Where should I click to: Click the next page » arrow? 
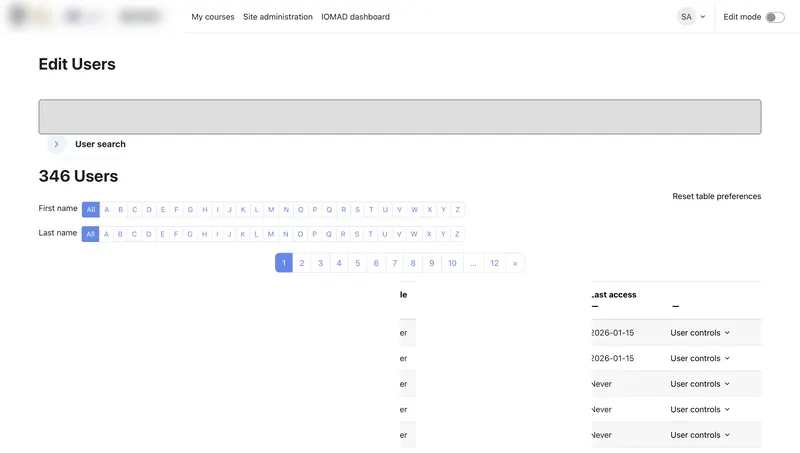(515, 263)
